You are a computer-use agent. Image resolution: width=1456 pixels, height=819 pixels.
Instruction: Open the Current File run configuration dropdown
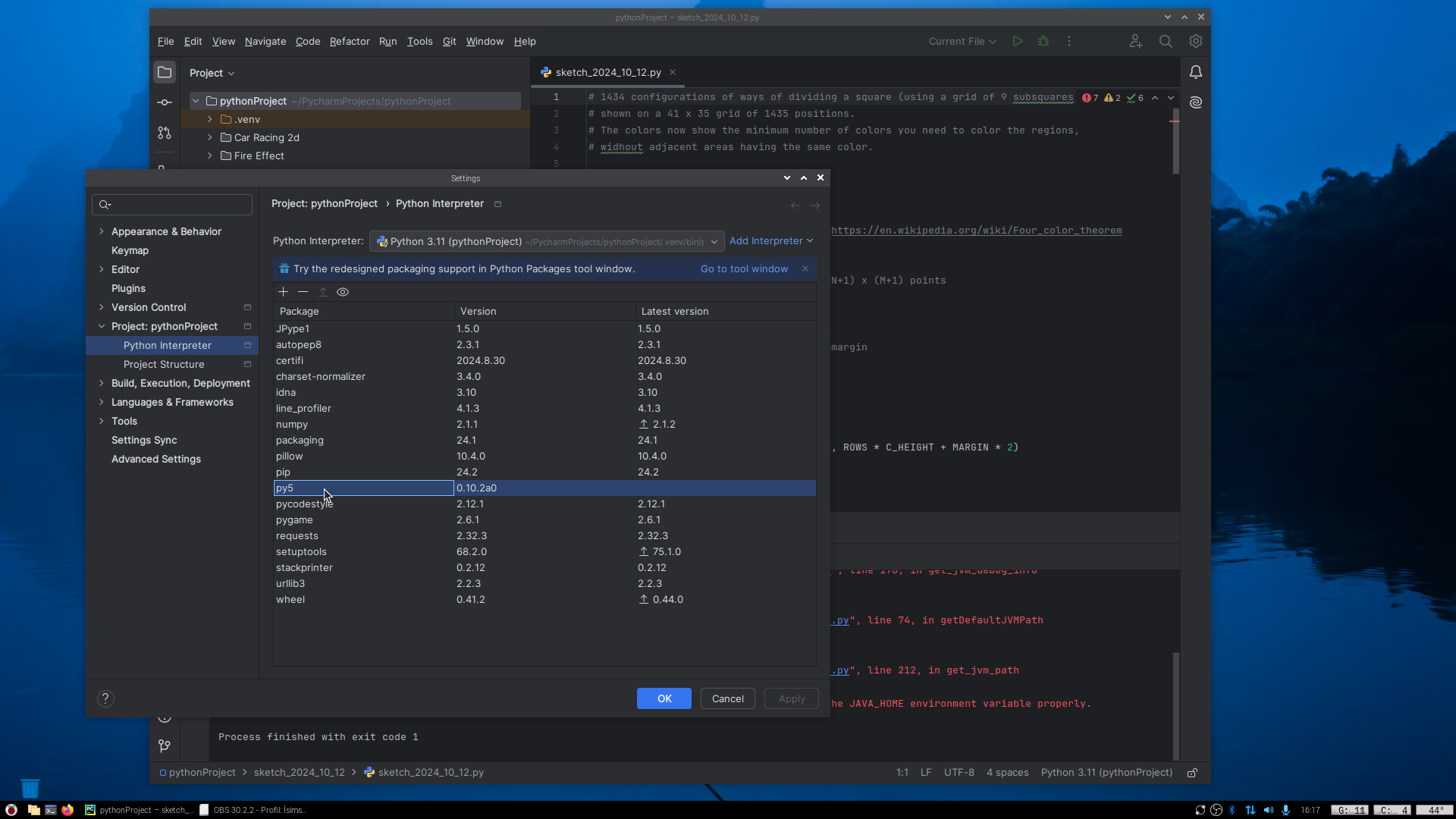tap(962, 42)
